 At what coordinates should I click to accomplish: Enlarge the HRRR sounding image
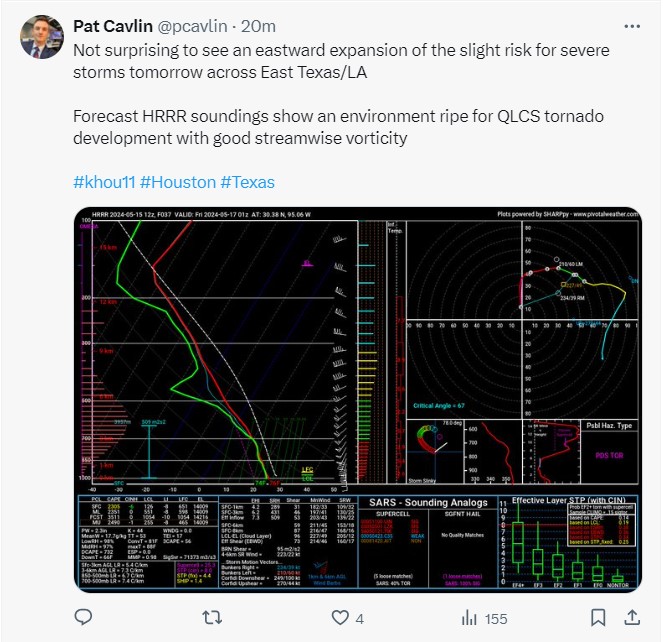click(x=358, y=400)
